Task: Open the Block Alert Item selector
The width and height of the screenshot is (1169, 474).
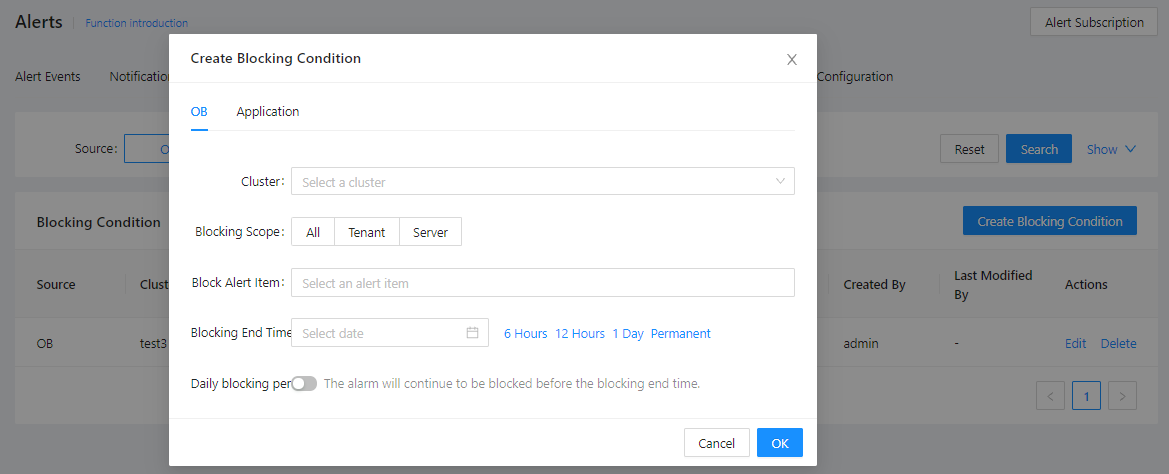Action: [x=542, y=283]
